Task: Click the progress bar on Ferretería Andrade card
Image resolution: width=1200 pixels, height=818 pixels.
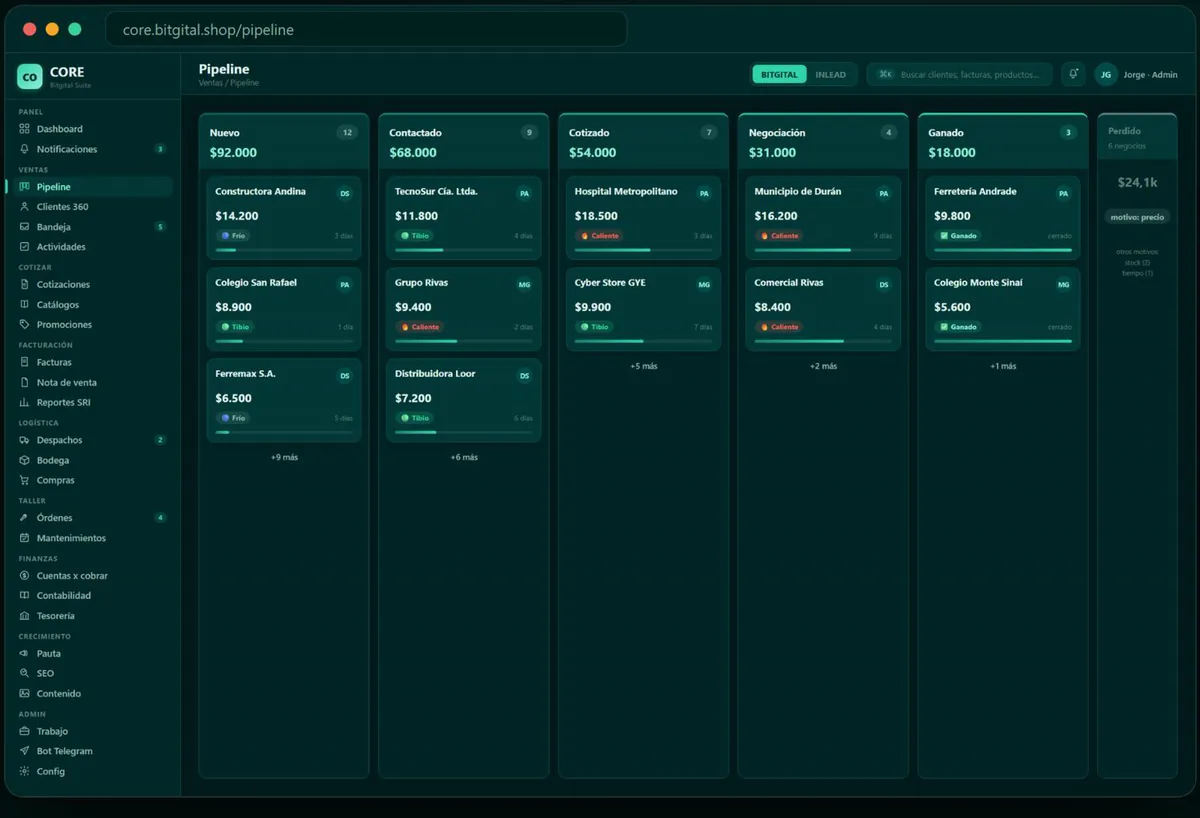Action: [x=1003, y=250]
